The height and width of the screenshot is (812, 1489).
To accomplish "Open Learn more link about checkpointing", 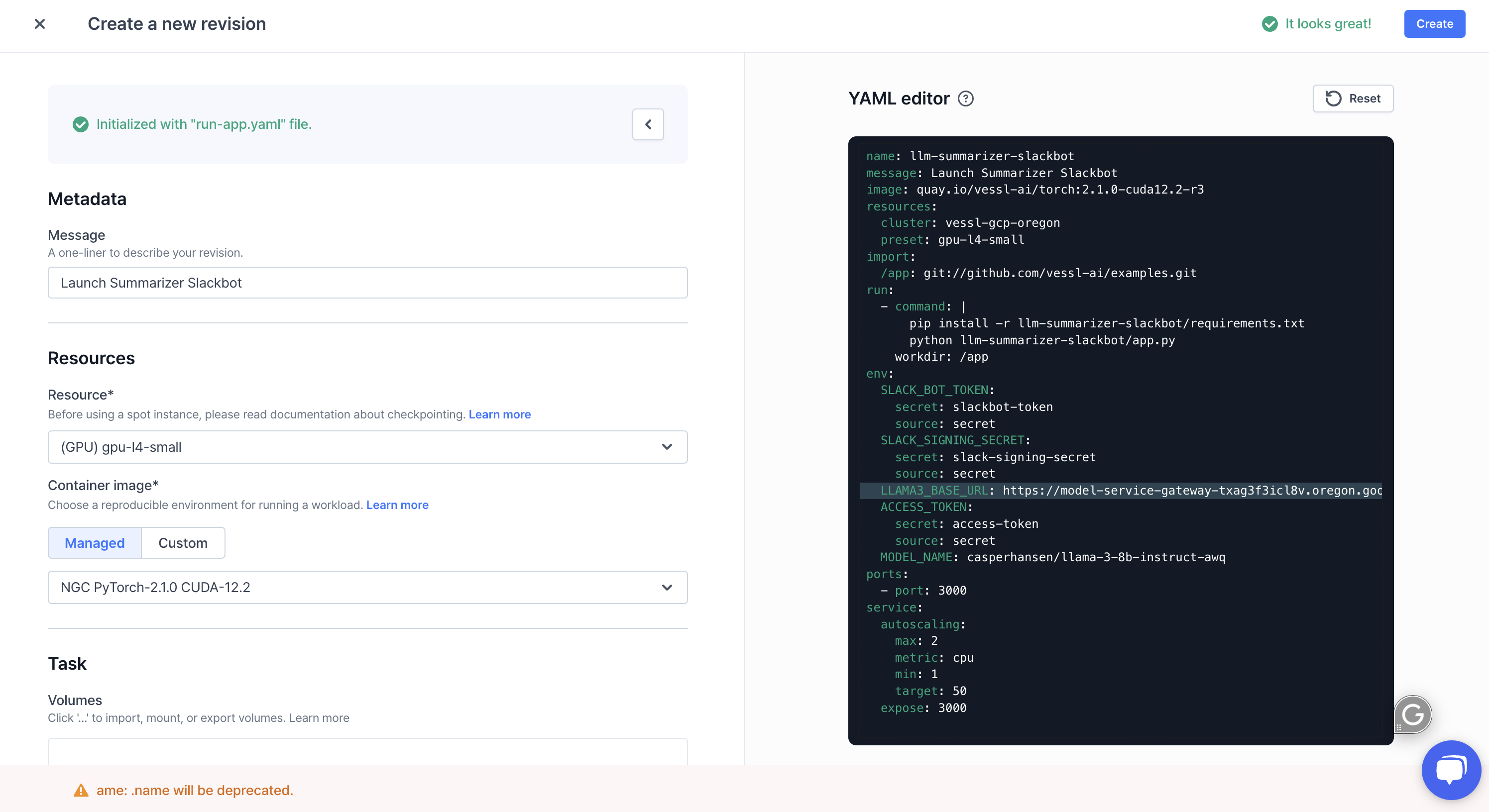I will tap(499, 414).
